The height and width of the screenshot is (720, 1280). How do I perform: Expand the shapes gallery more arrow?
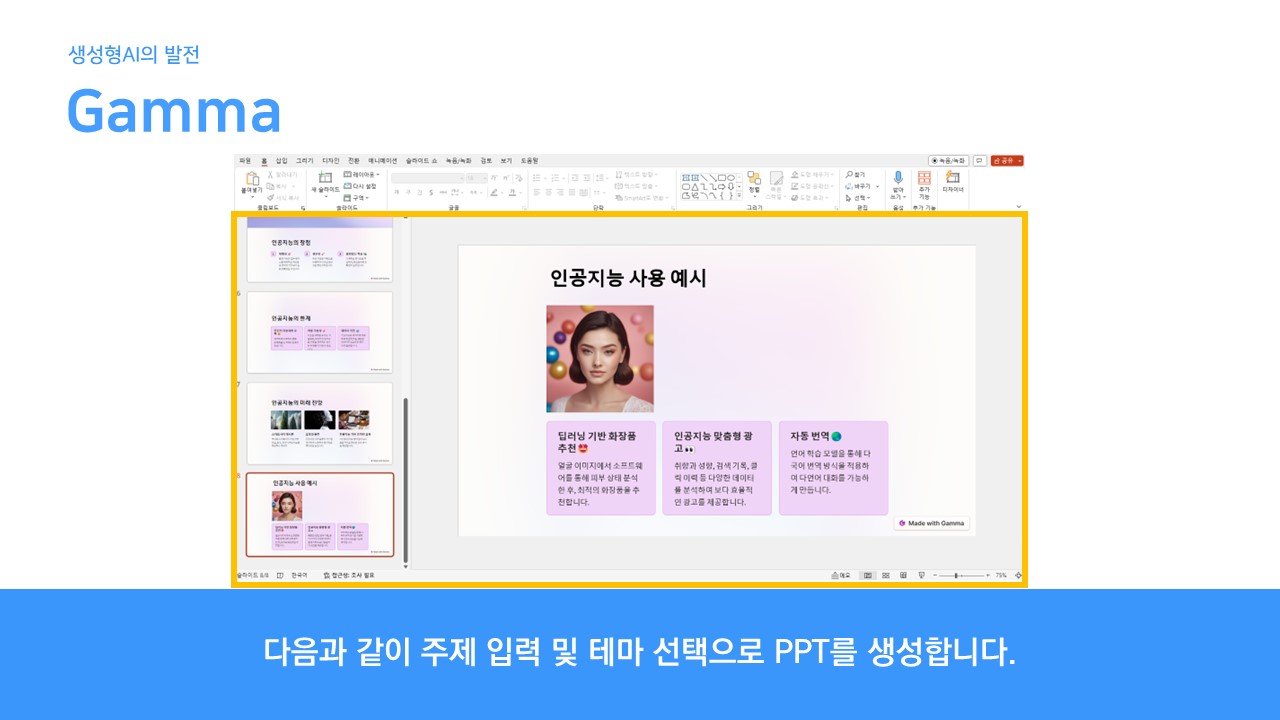pyautogui.click(x=739, y=196)
